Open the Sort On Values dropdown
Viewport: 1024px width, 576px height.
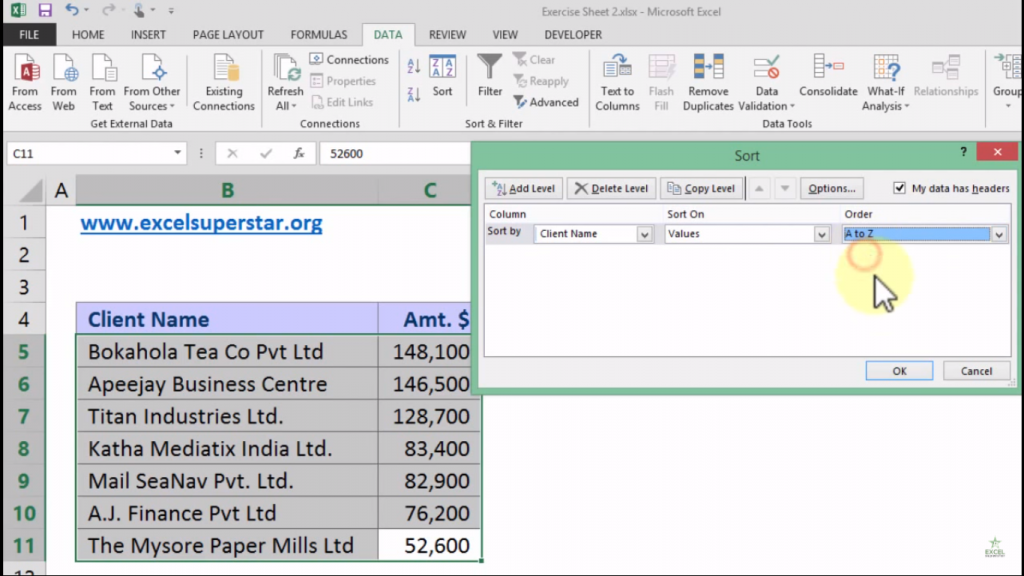[x=822, y=234]
